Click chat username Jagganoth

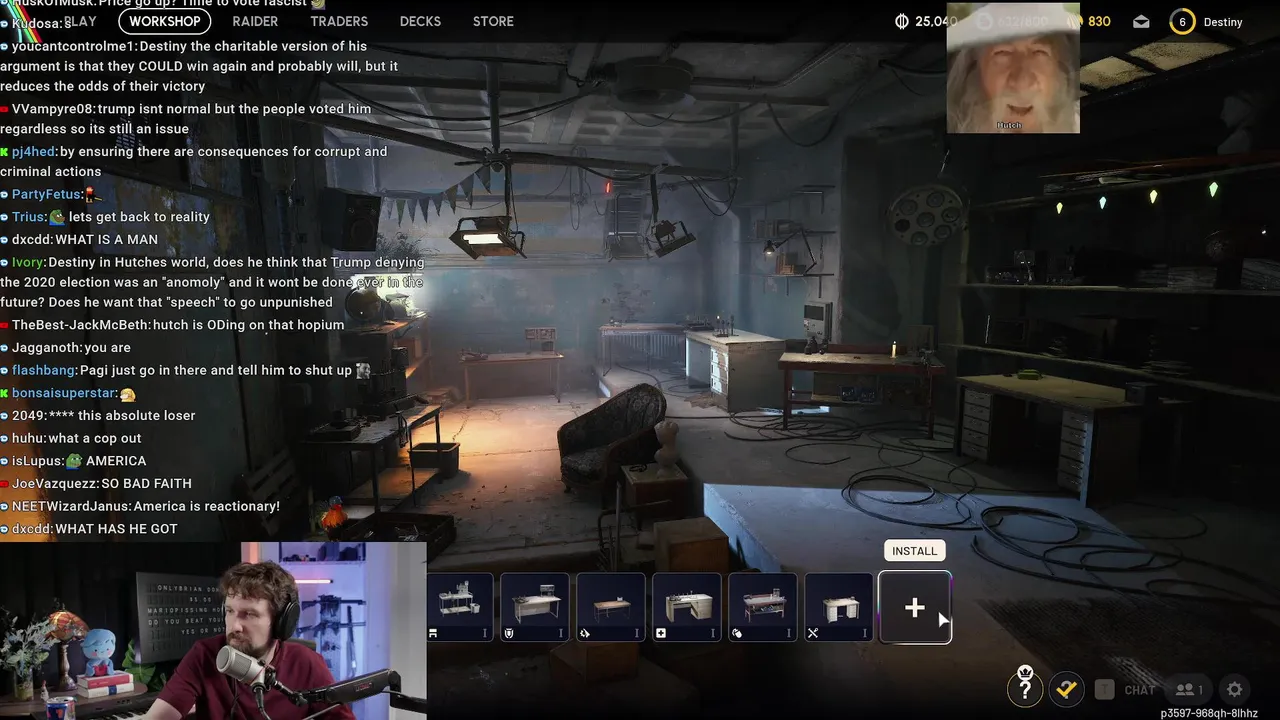46,348
